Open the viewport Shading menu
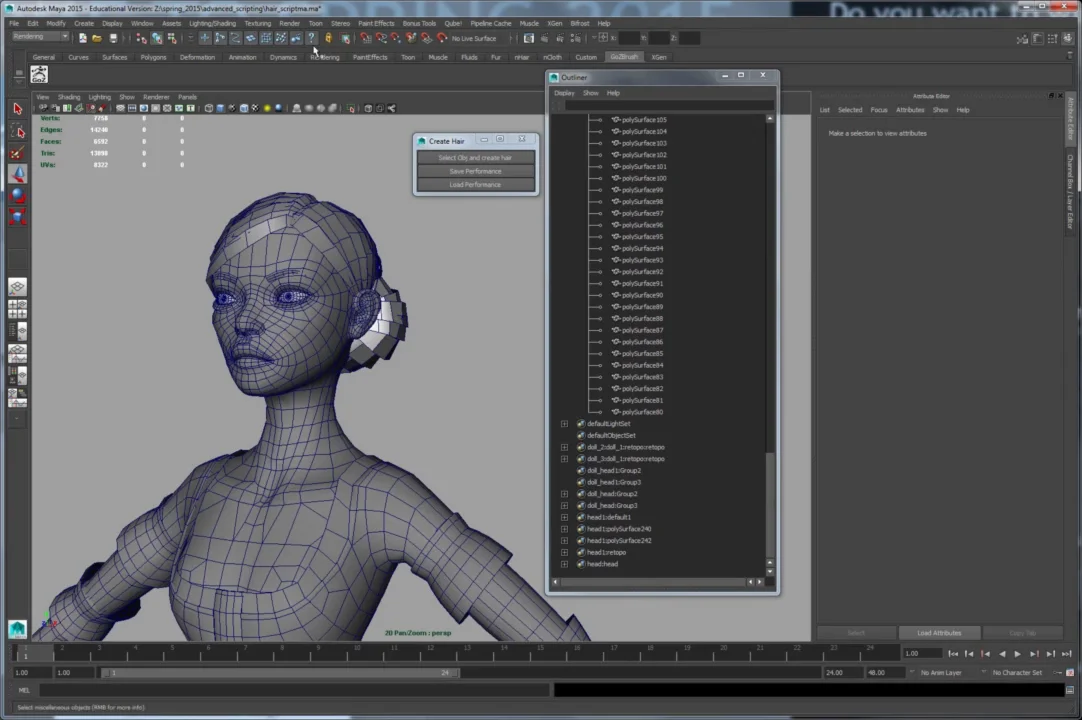The height and width of the screenshot is (720, 1082). click(69, 97)
